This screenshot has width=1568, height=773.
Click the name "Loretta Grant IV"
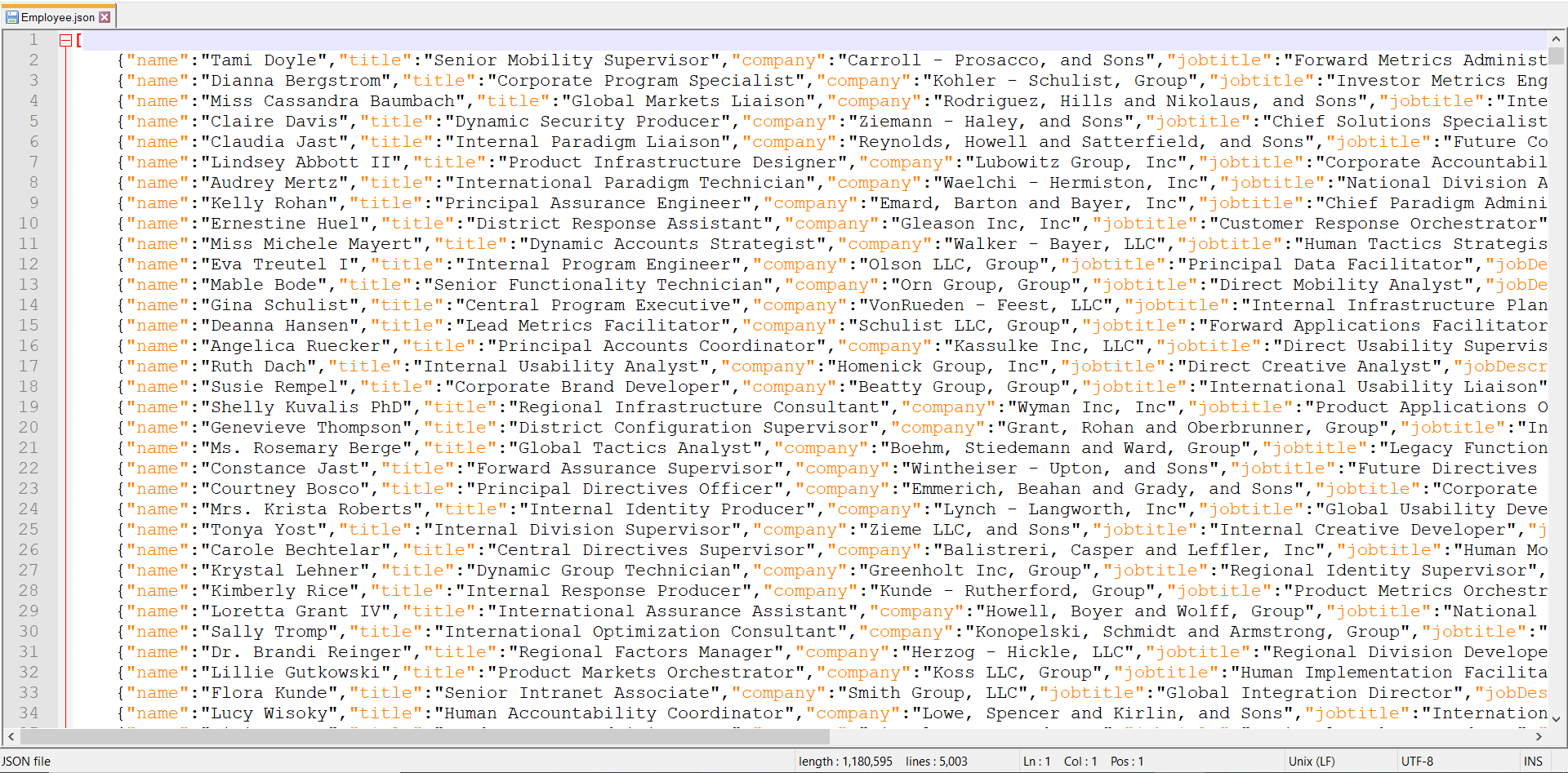(295, 611)
